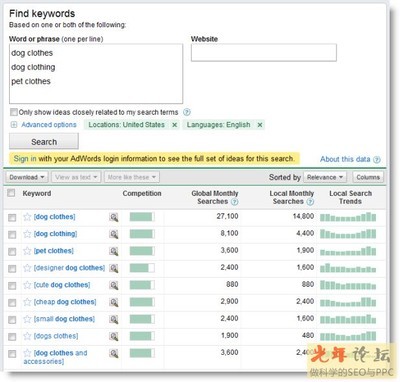
Task: Sort by Global Monthly Searches header
Action: (x=215, y=198)
